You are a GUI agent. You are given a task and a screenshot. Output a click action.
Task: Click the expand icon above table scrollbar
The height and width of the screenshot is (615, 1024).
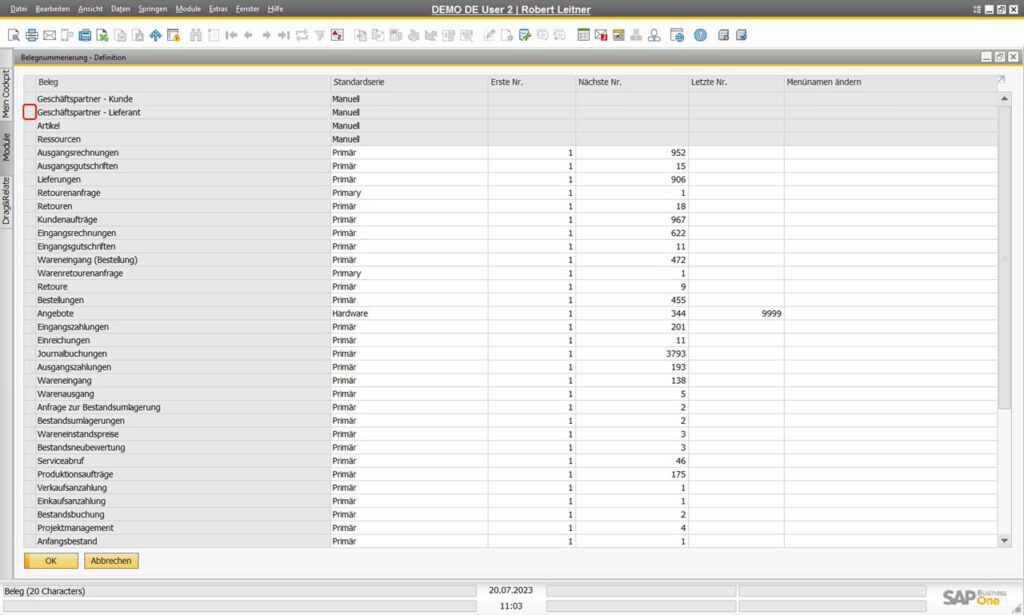1002,80
